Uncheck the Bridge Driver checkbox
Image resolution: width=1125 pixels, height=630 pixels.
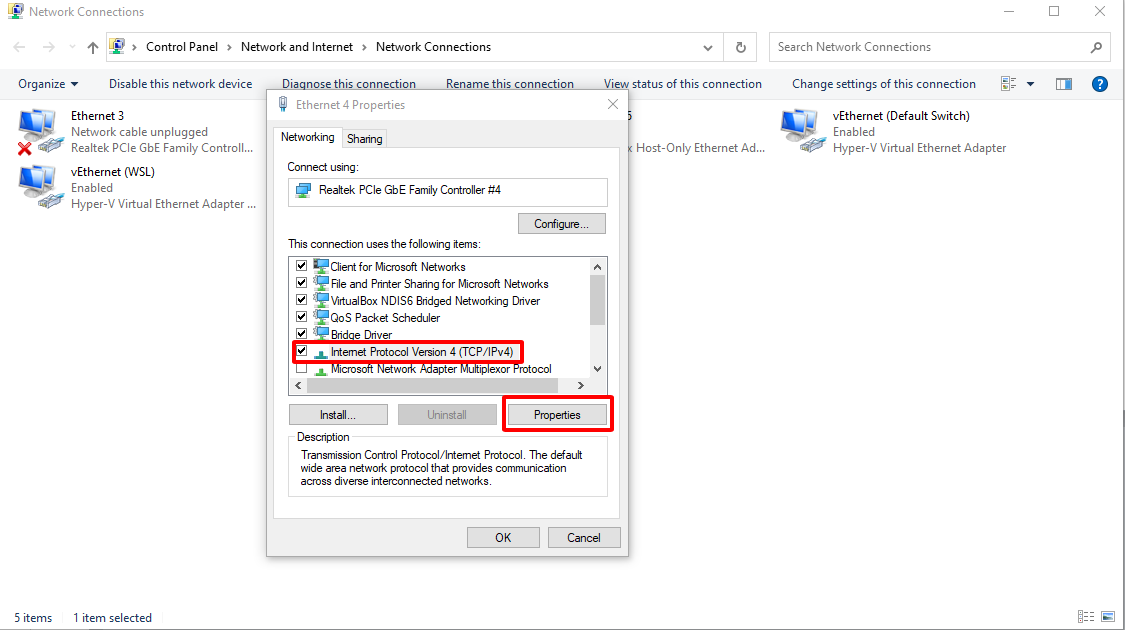(x=301, y=334)
